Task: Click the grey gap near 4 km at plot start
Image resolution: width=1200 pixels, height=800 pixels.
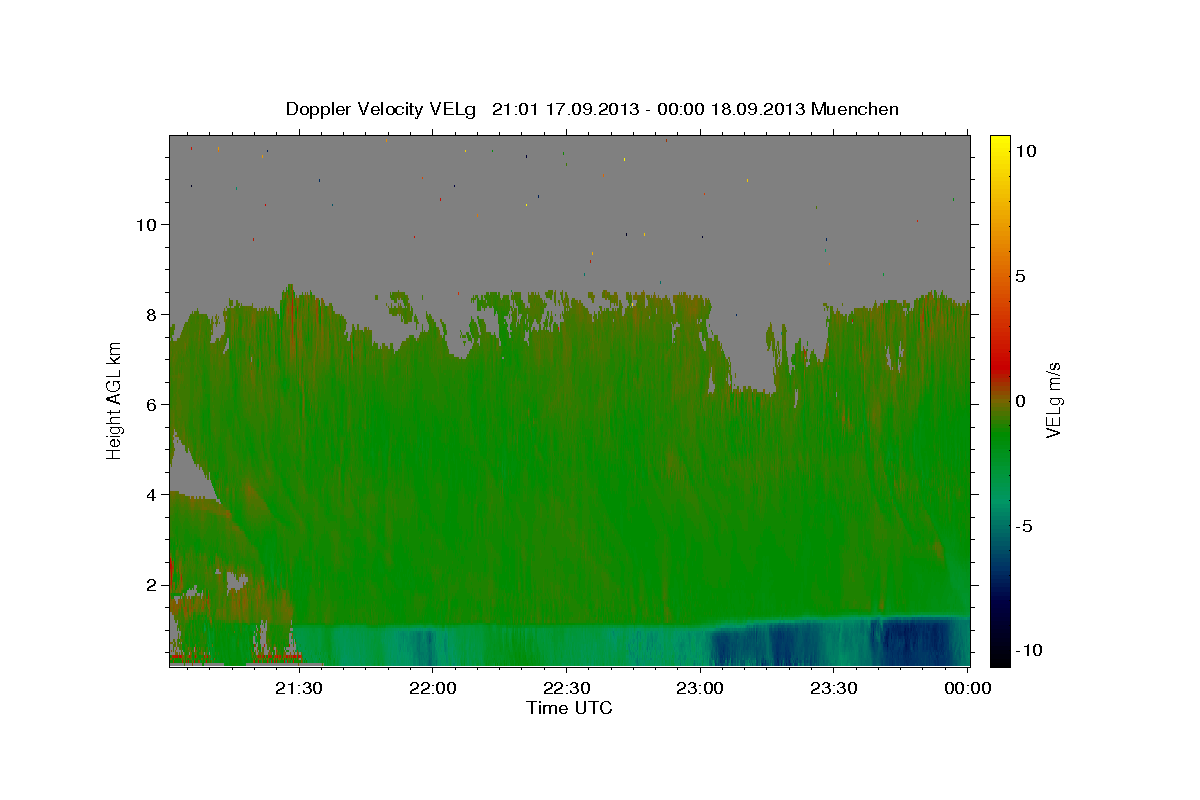Action: pos(190,472)
